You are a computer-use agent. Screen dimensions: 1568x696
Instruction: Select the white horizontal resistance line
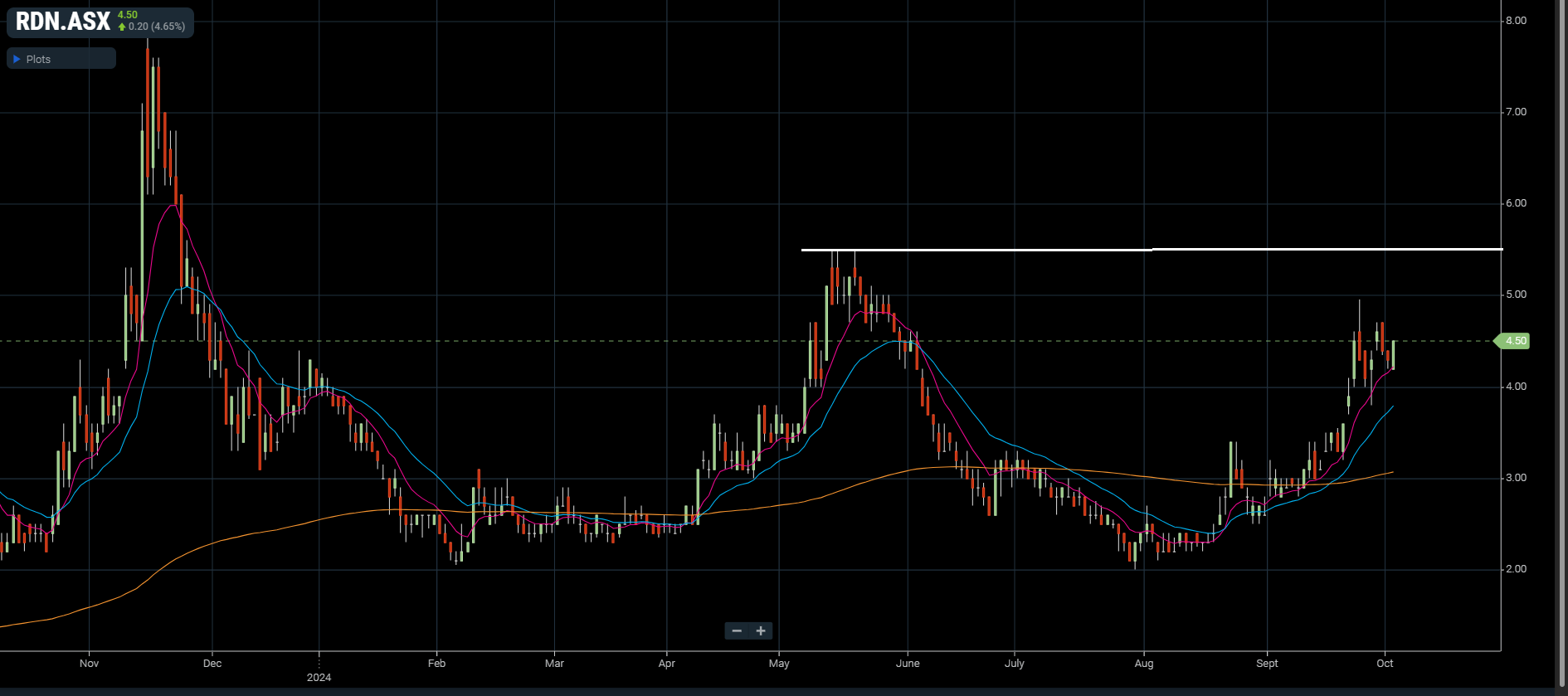tap(1152, 250)
